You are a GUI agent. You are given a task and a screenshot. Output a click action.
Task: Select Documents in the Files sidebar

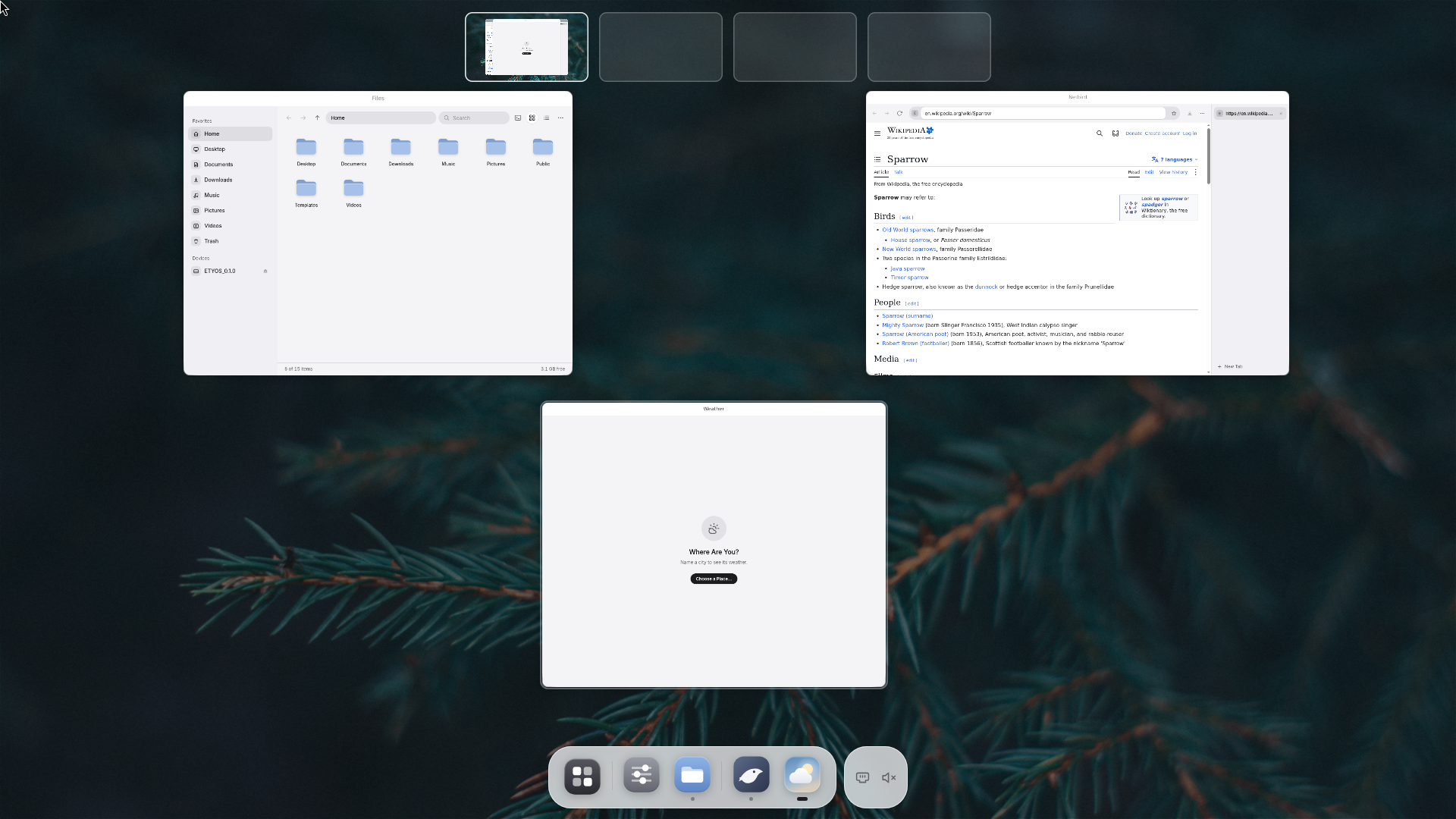(x=231, y=164)
